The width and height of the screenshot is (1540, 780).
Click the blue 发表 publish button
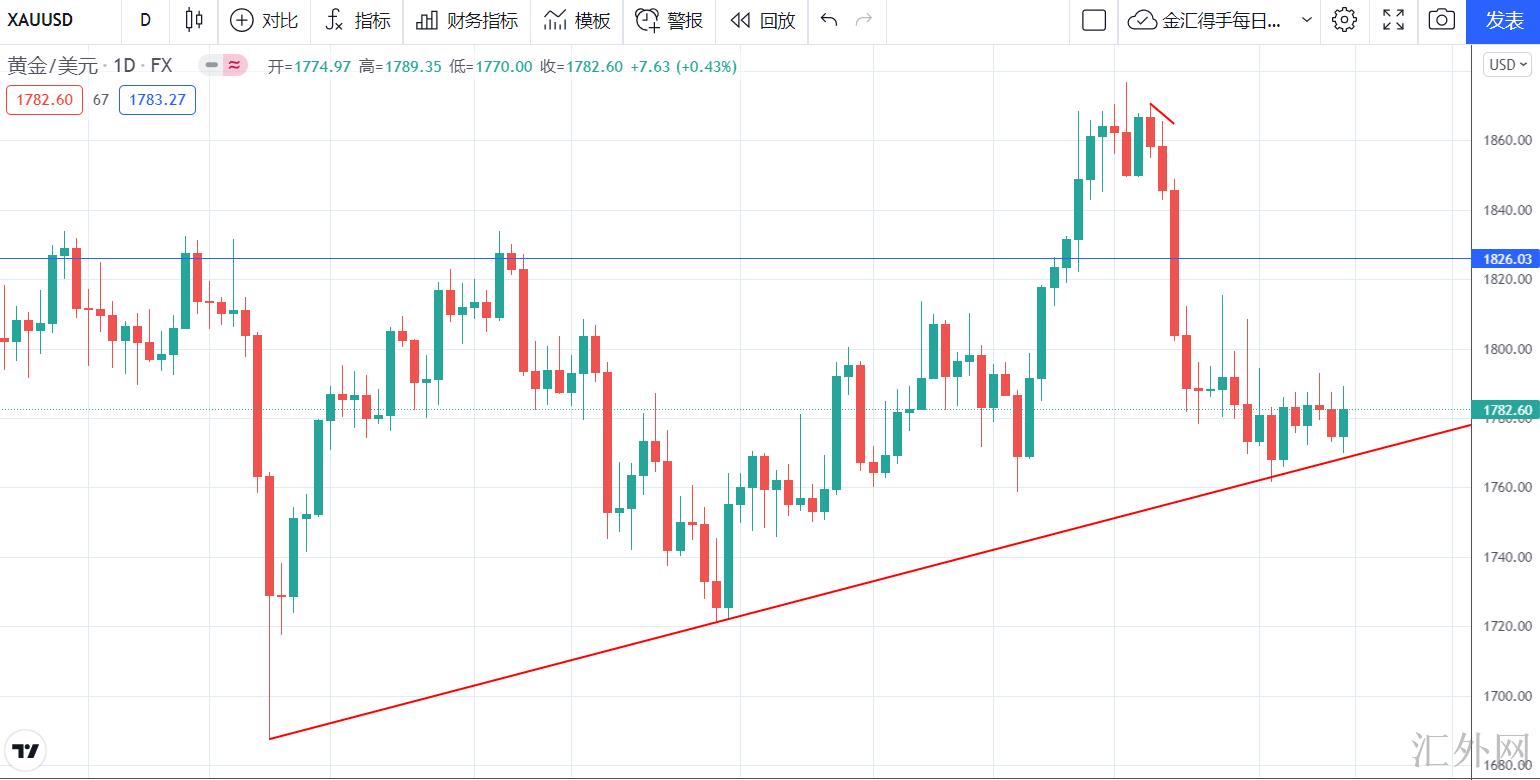click(x=1503, y=21)
